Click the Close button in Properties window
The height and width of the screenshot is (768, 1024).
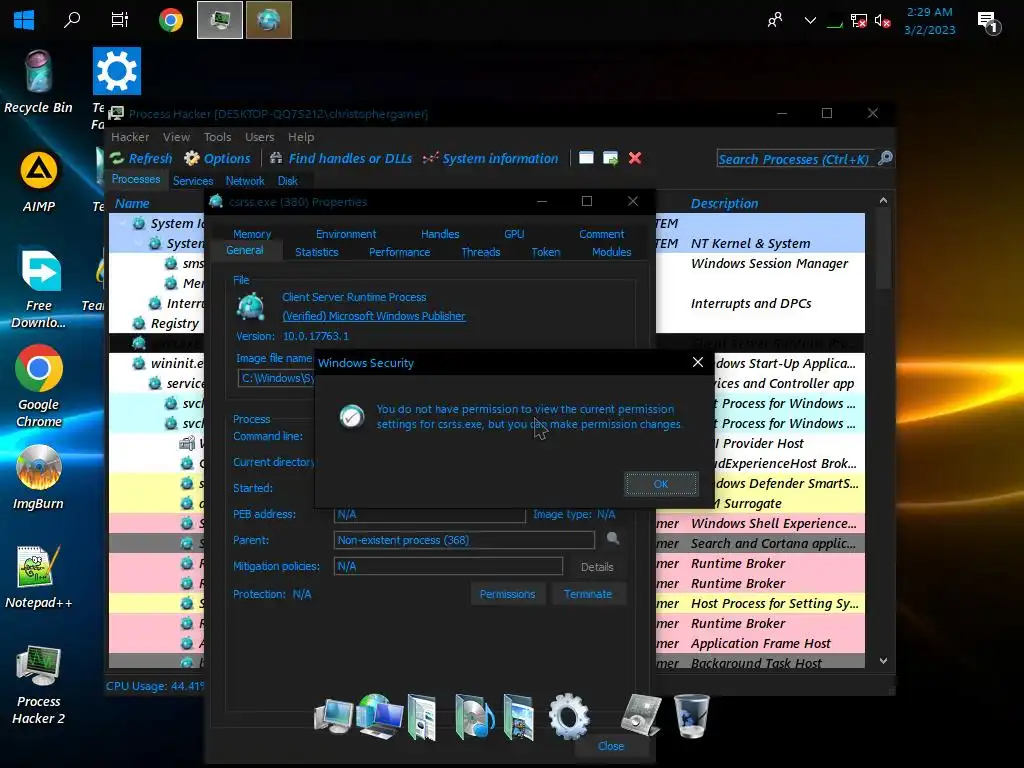pyautogui.click(x=611, y=746)
